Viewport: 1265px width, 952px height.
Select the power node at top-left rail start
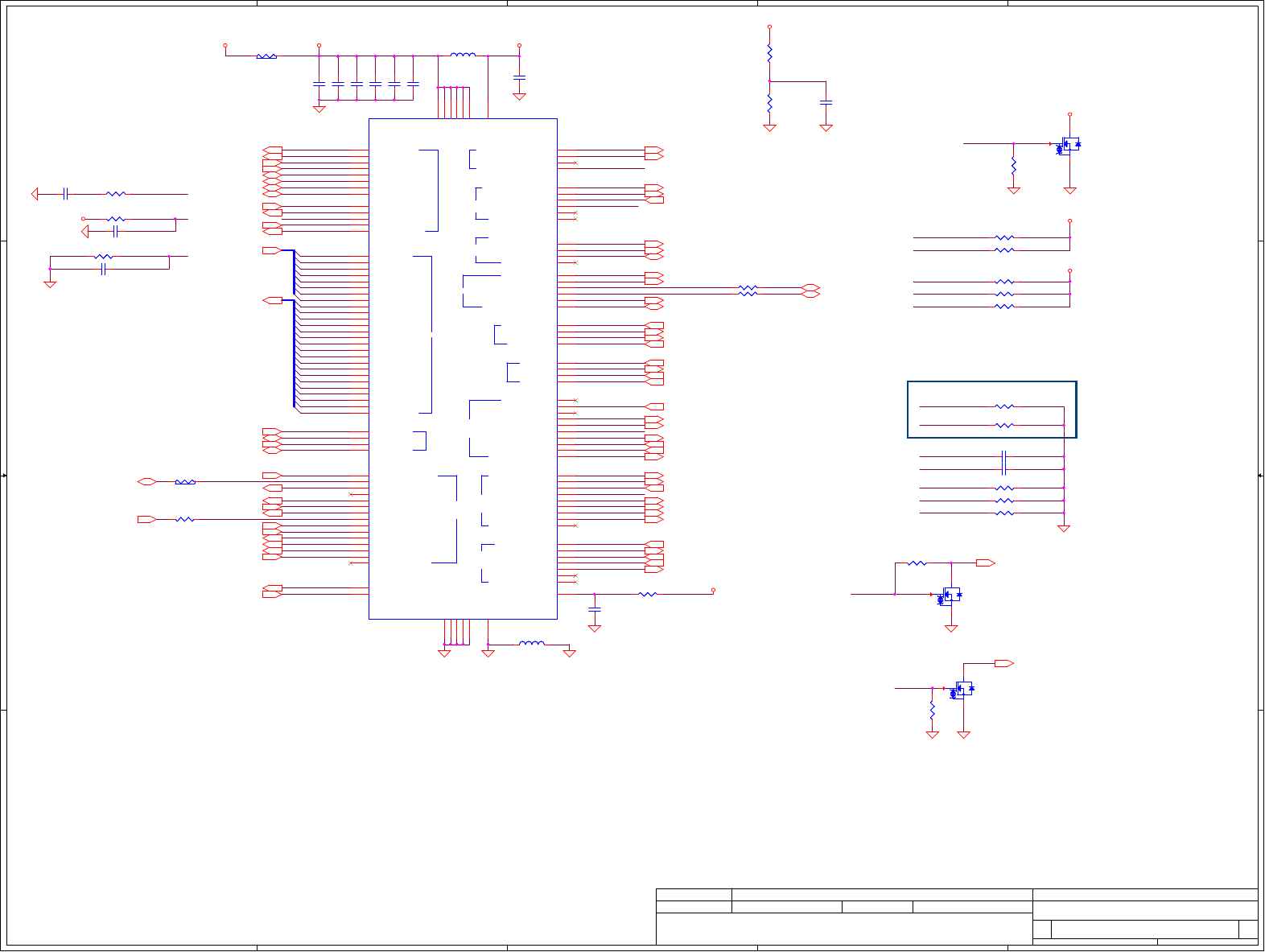pyautogui.click(x=225, y=46)
